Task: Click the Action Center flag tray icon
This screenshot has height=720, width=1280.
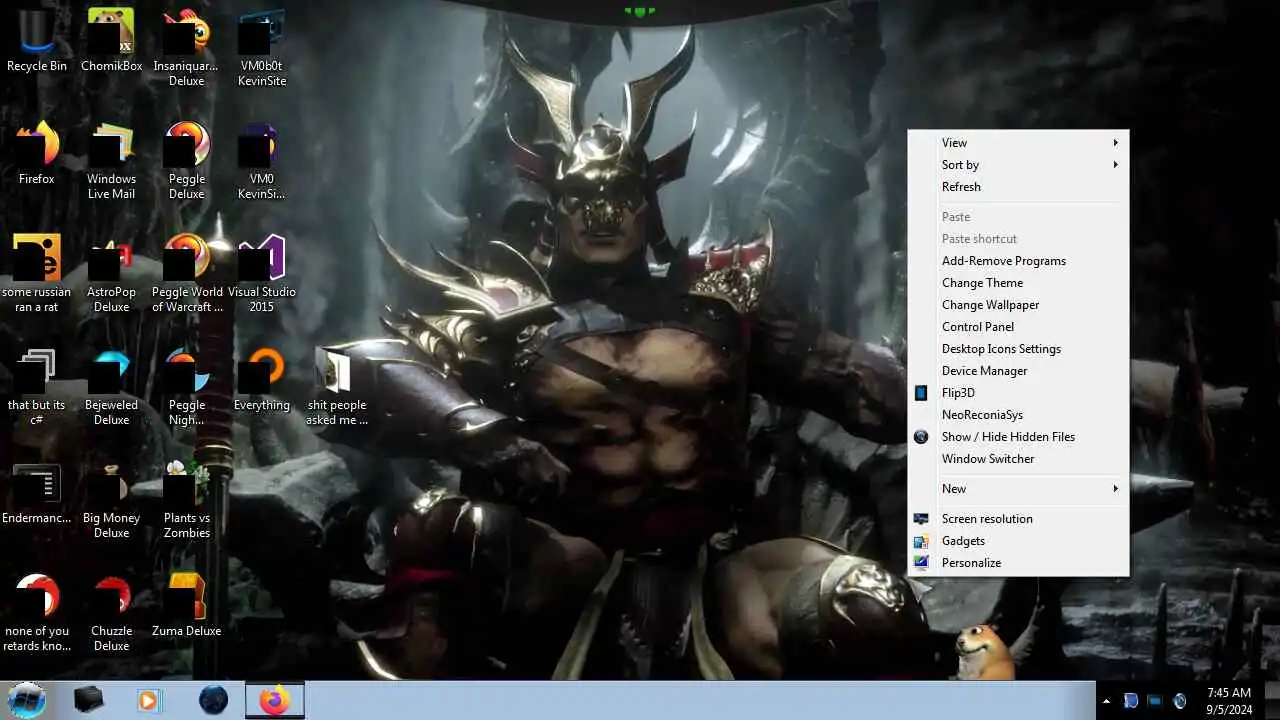Action: point(1131,701)
